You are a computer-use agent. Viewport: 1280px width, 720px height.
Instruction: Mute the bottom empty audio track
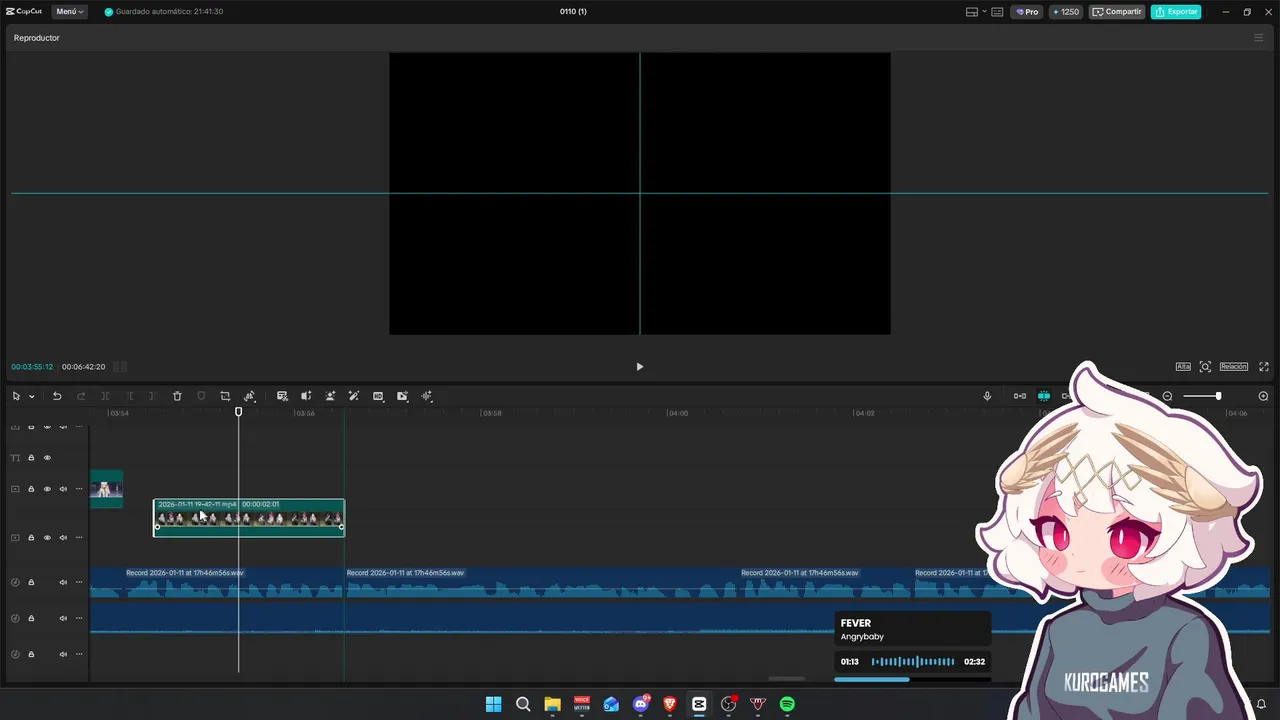click(63, 654)
